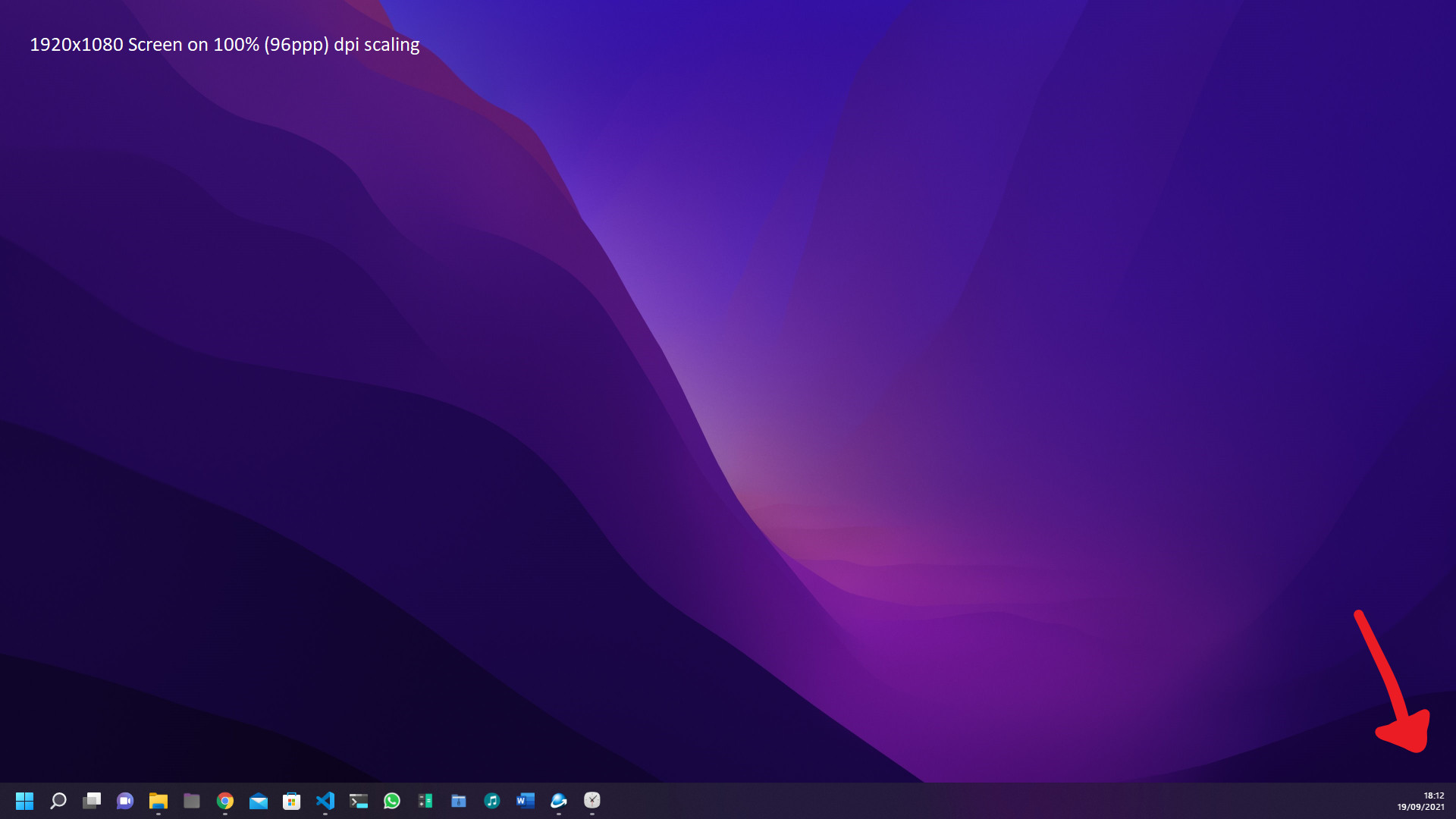Launch Microsoft Store
Image resolution: width=1456 pixels, height=819 pixels.
click(x=292, y=801)
